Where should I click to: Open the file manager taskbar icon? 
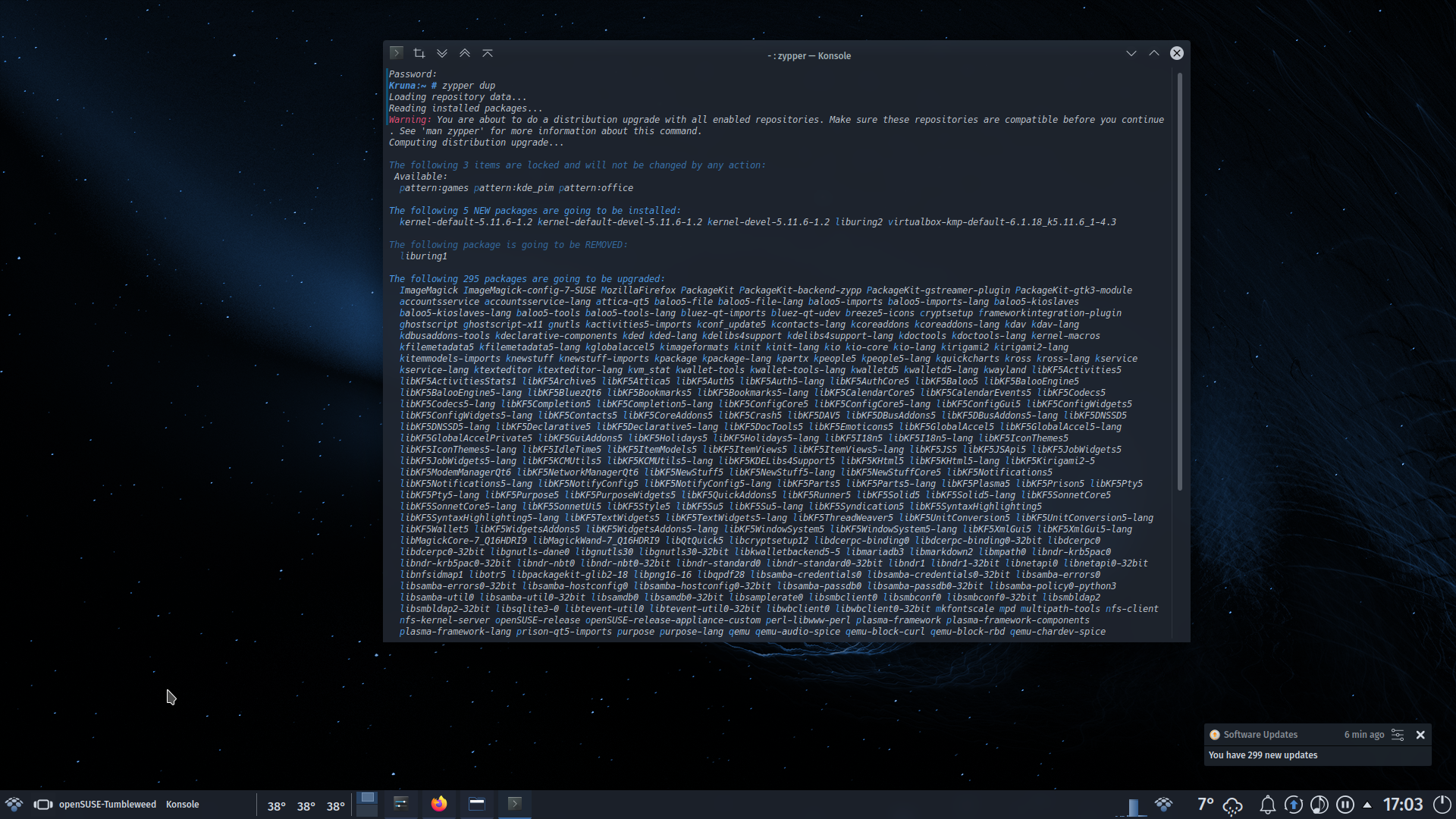[477, 804]
